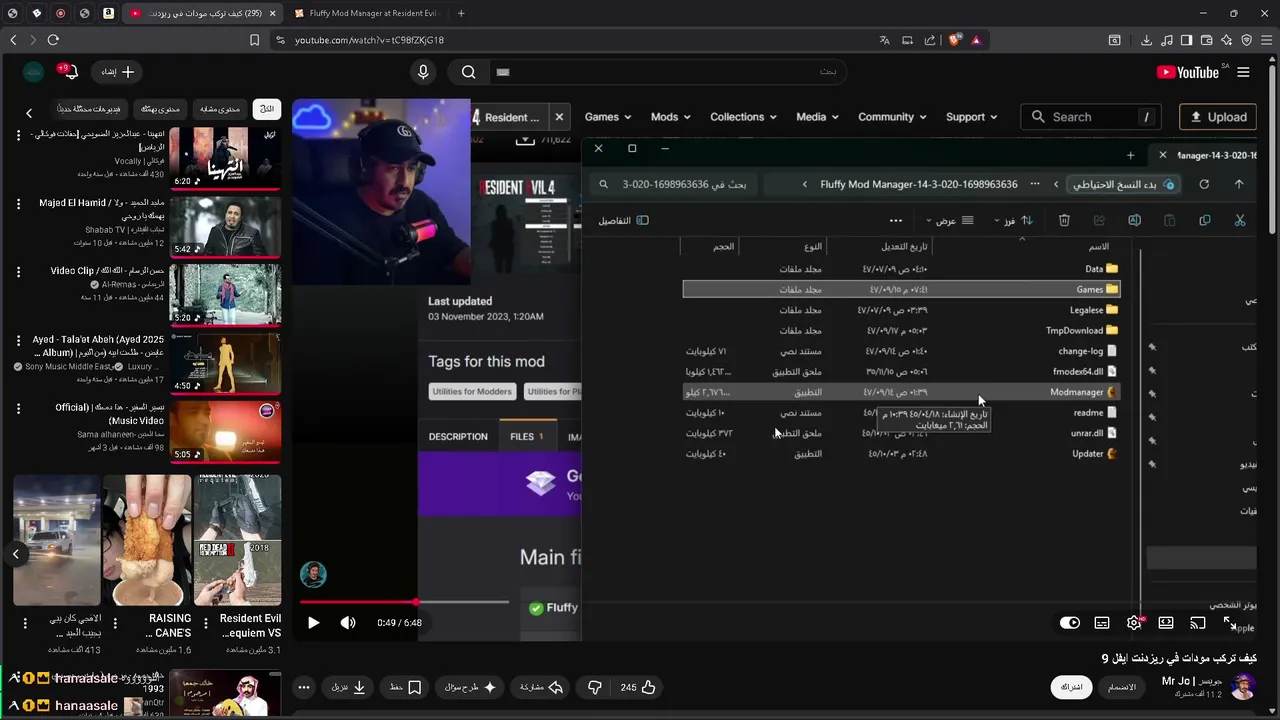The width and height of the screenshot is (1280, 720).
Task: Go up one folder in Explorer
Action: point(1239,184)
